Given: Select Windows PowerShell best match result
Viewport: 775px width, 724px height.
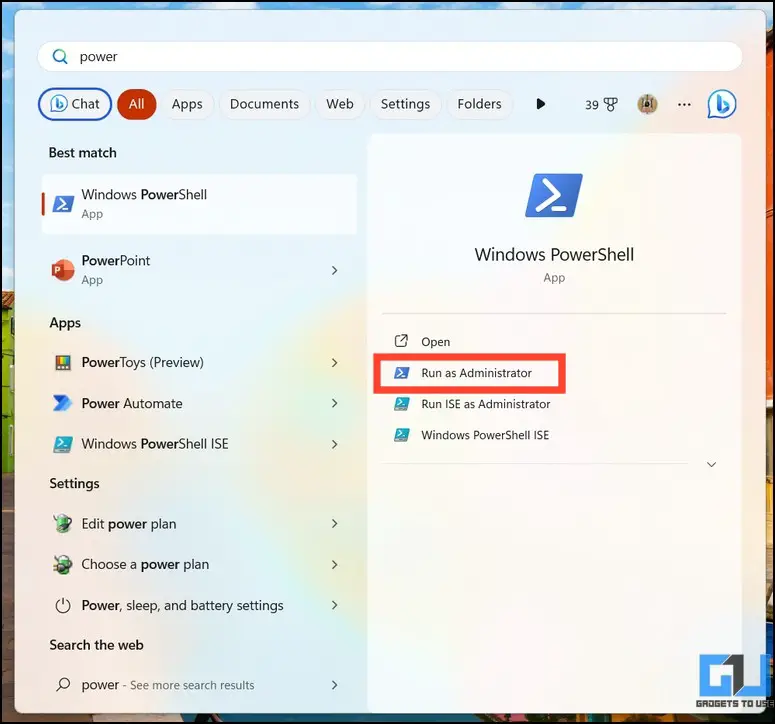Looking at the screenshot, I should point(199,204).
